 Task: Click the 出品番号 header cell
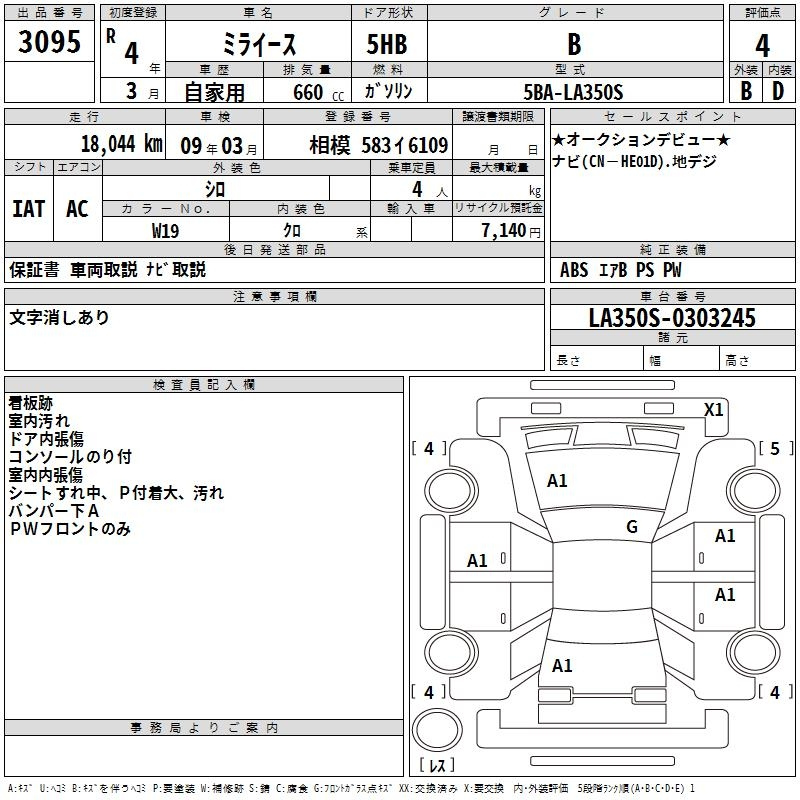(49, 13)
